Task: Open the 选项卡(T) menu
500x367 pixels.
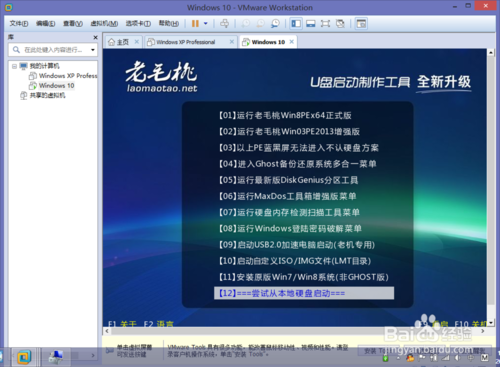Action: (x=138, y=23)
